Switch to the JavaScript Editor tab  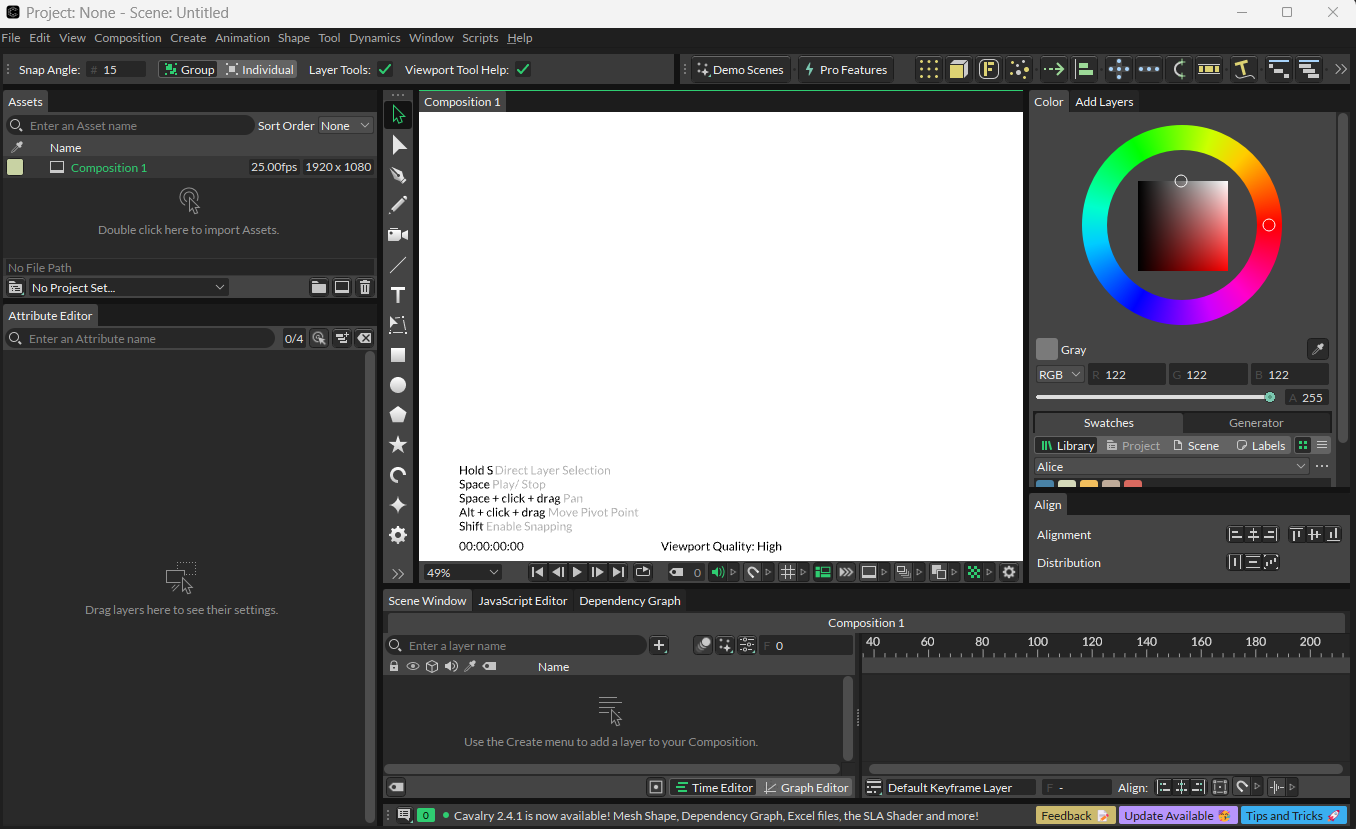pyautogui.click(x=522, y=600)
